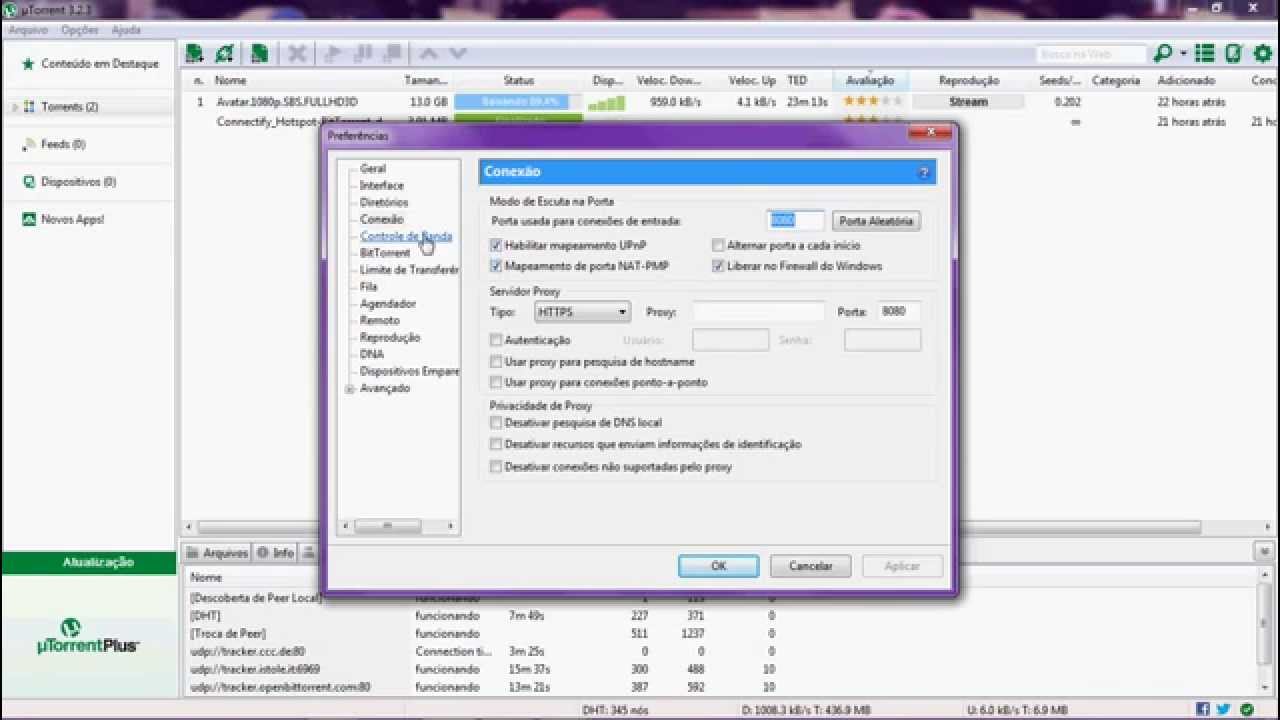Select Agendador in preferences tree
The width and height of the screenshot is (1280, 720).
(388, 304)
